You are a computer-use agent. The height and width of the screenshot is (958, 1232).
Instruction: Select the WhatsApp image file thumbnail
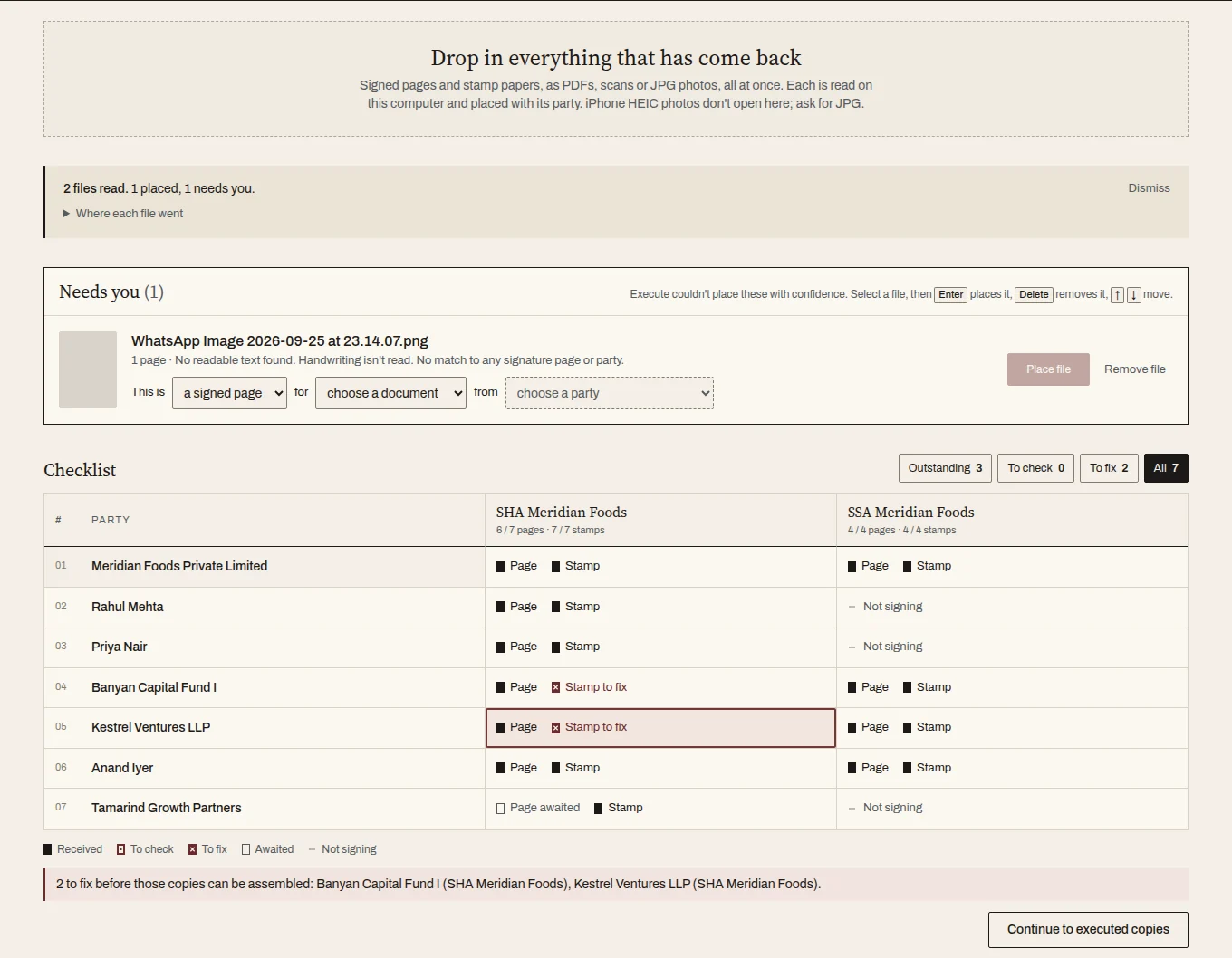pyautogui.click(x=88, y=369)
